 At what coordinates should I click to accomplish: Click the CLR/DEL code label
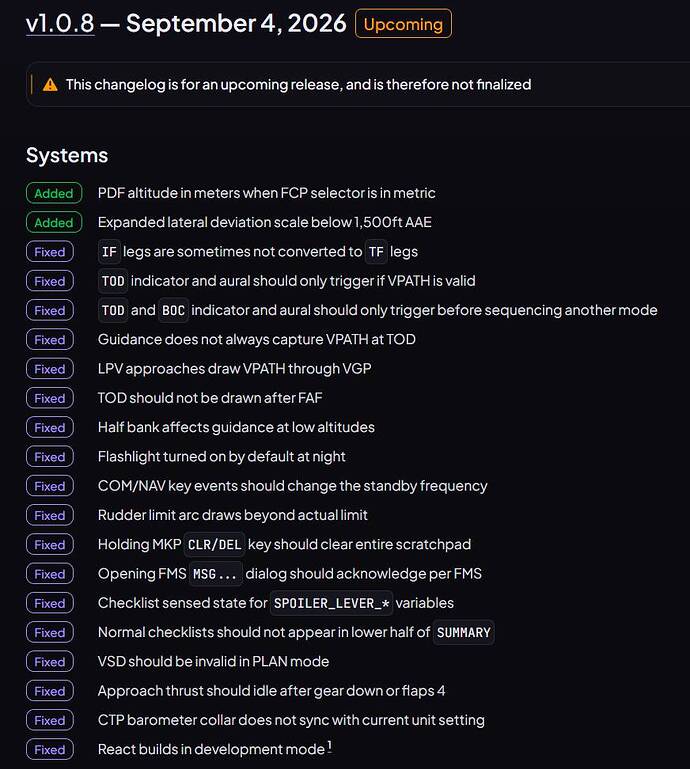(214, 544)
